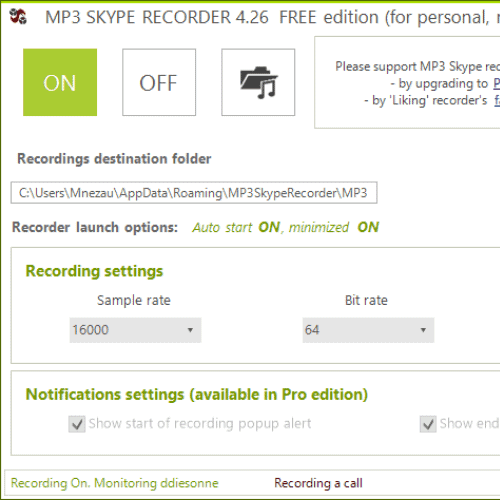Screen dimensions: 500x500
Task: Click the Recording a call status
Action: tap(318, 483)
